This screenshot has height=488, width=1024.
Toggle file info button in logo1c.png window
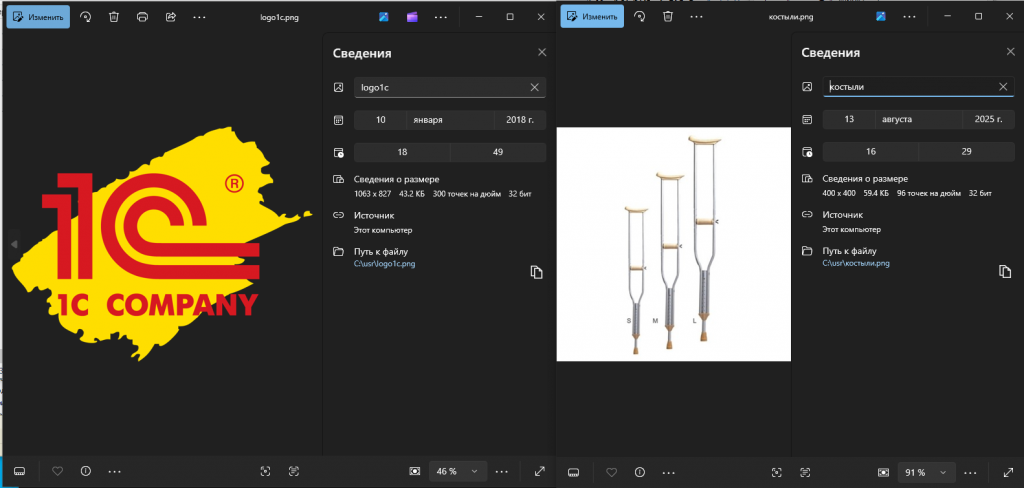(86, 471)
